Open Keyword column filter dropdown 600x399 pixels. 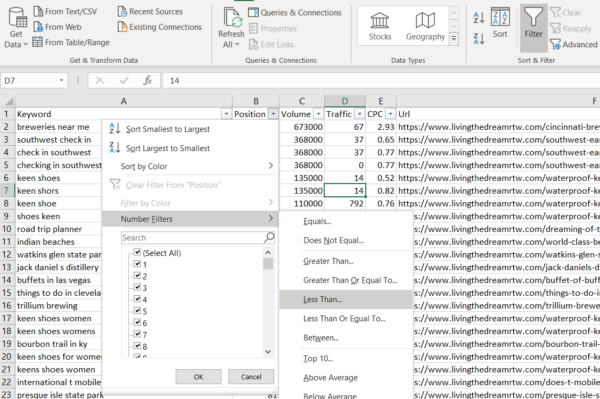pos(226,114)
